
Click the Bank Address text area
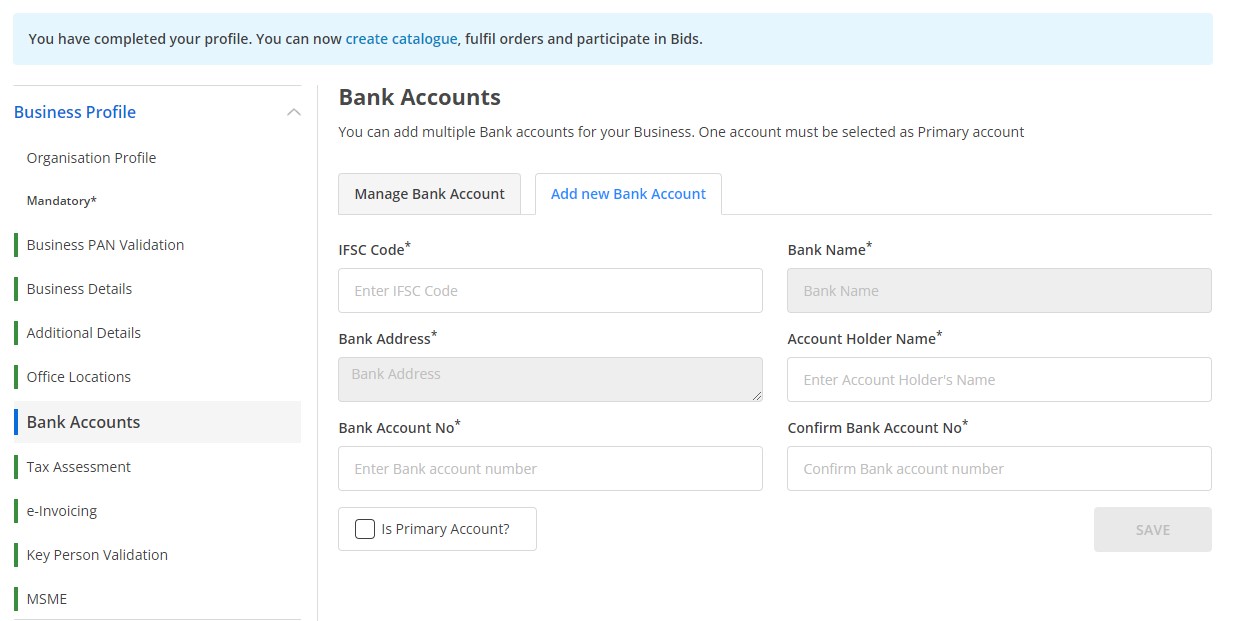point(550,379)
